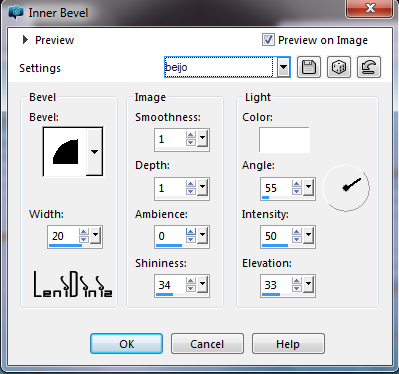399x374 pixels.
Task: Open the Bevel shape dropdown arrow
Action: coord(94,152)
